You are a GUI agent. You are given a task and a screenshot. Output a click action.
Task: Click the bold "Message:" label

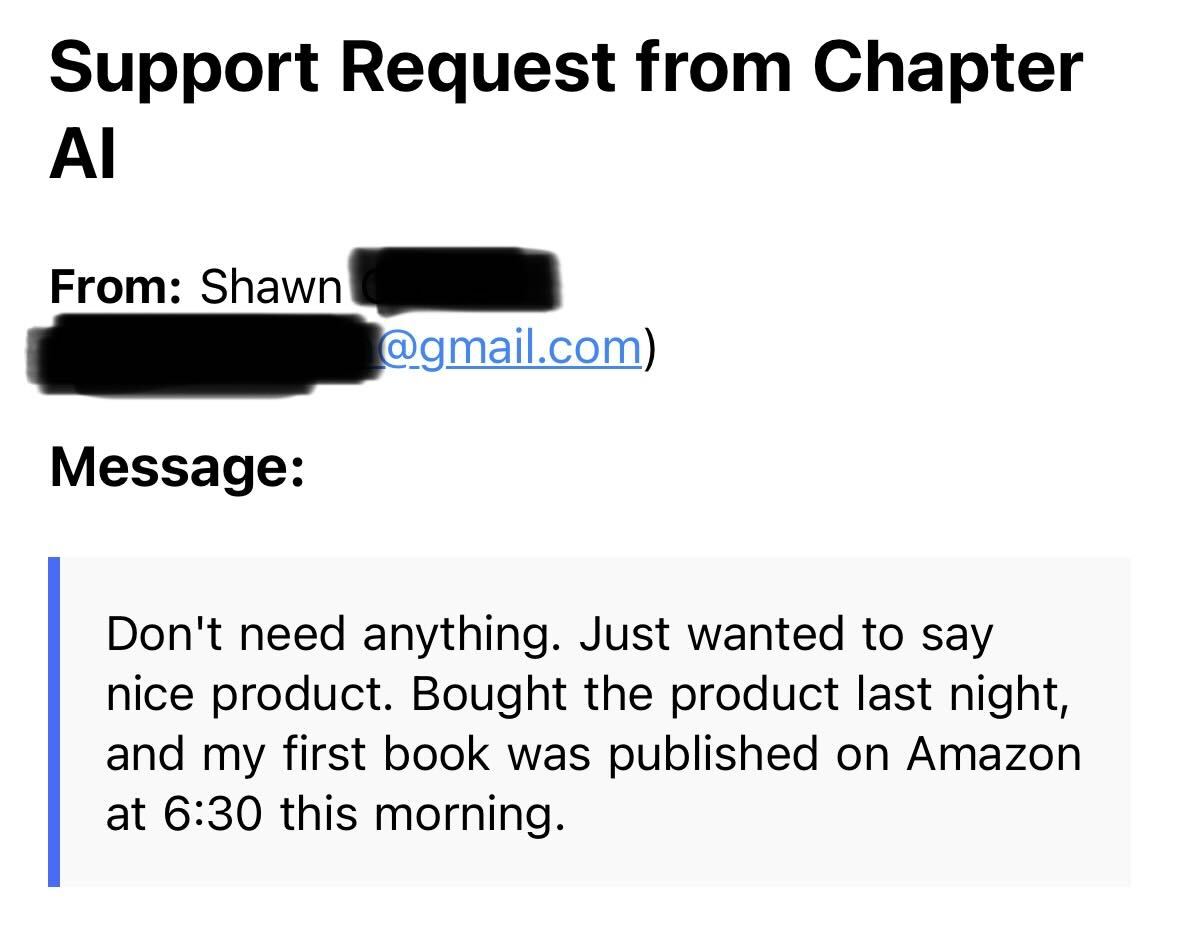tap(177, 467)
